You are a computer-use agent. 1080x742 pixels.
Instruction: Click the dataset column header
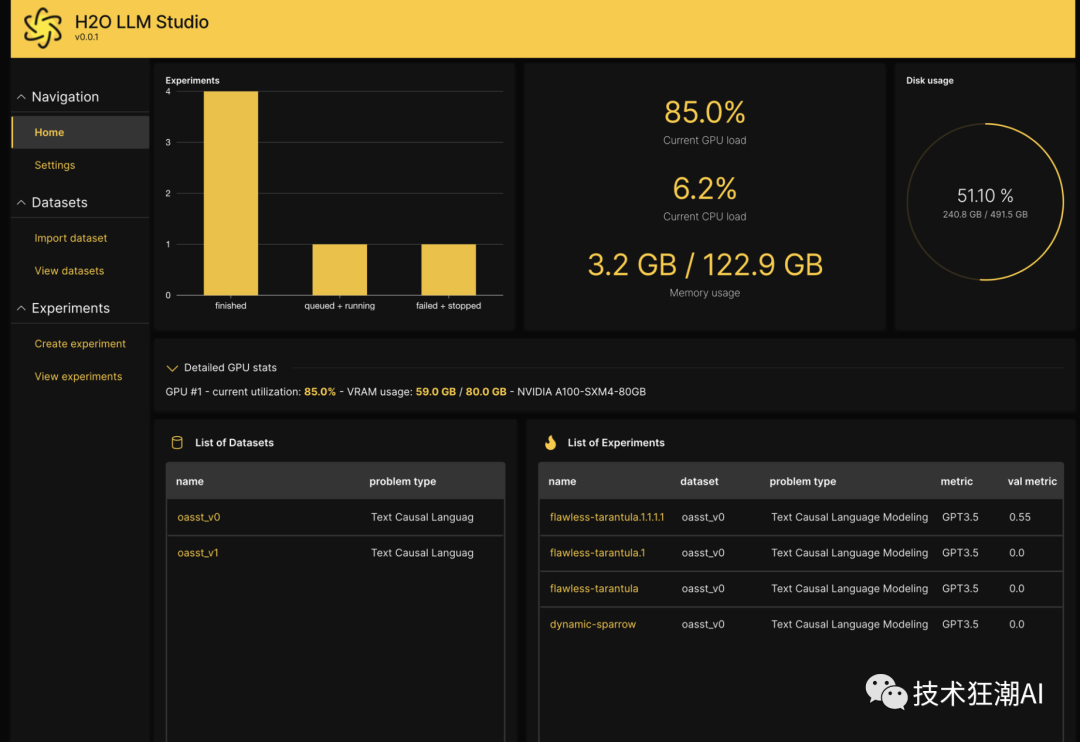[699, 481]
